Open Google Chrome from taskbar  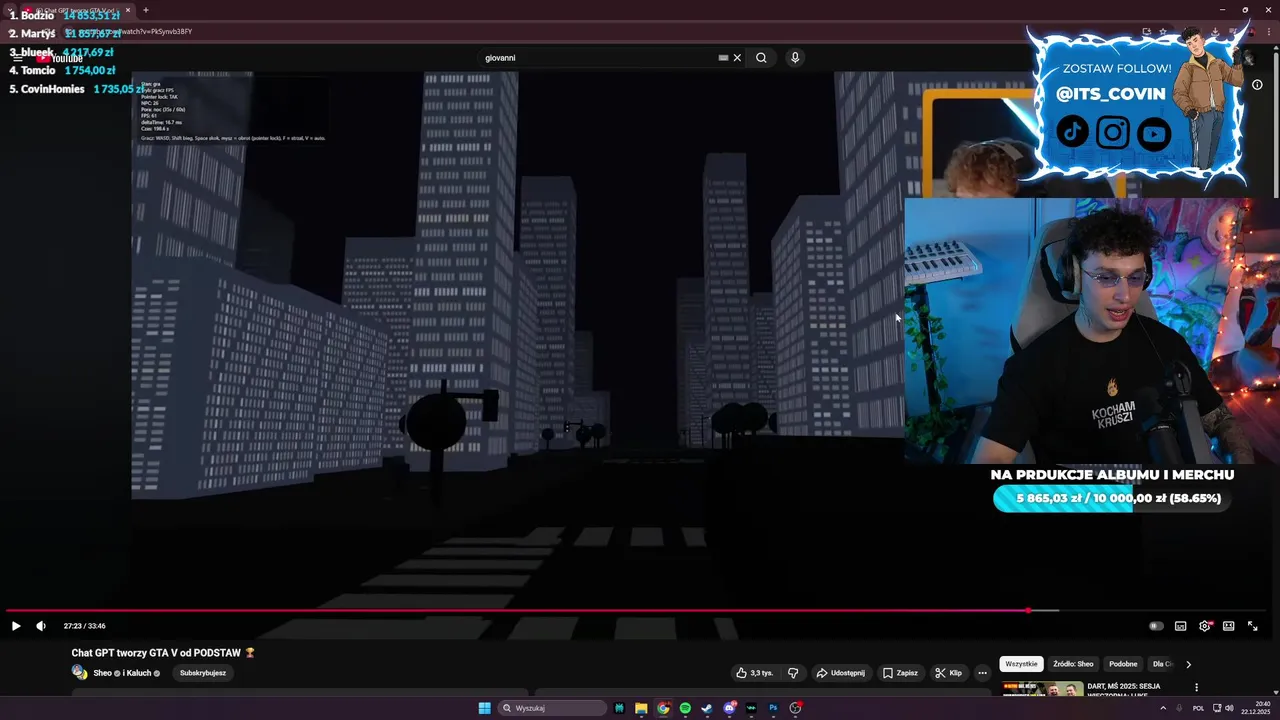663,708
